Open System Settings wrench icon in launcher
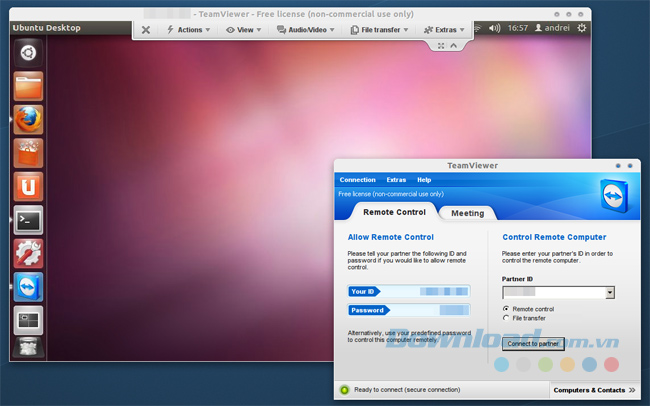650x406 pixels. (28, 253)
